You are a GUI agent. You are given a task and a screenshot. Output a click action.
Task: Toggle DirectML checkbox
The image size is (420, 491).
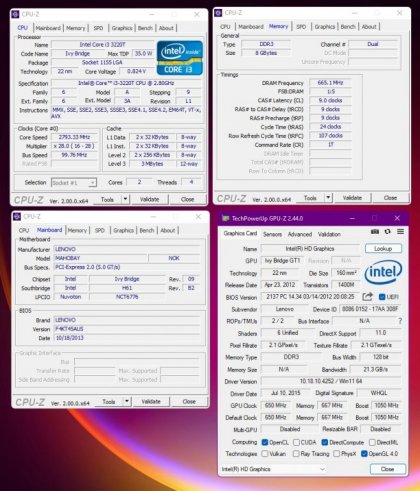(x=372, y=442)
